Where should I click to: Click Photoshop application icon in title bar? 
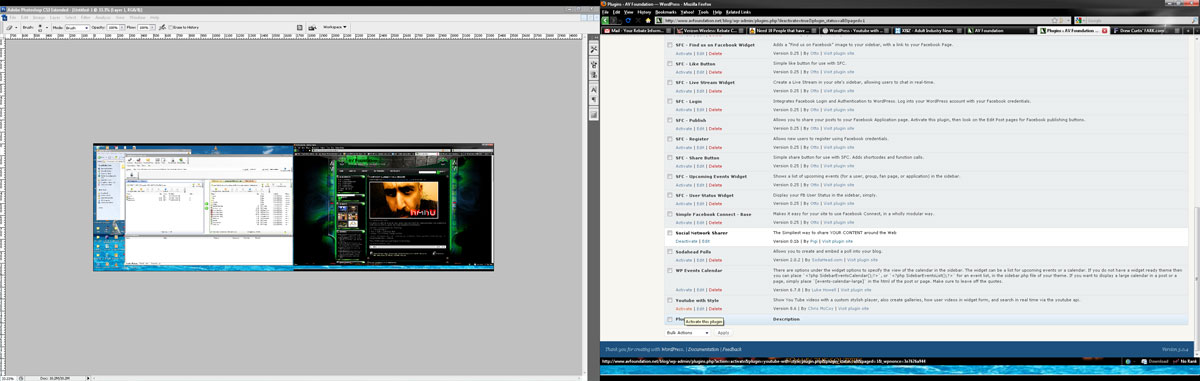pos(4,10)
